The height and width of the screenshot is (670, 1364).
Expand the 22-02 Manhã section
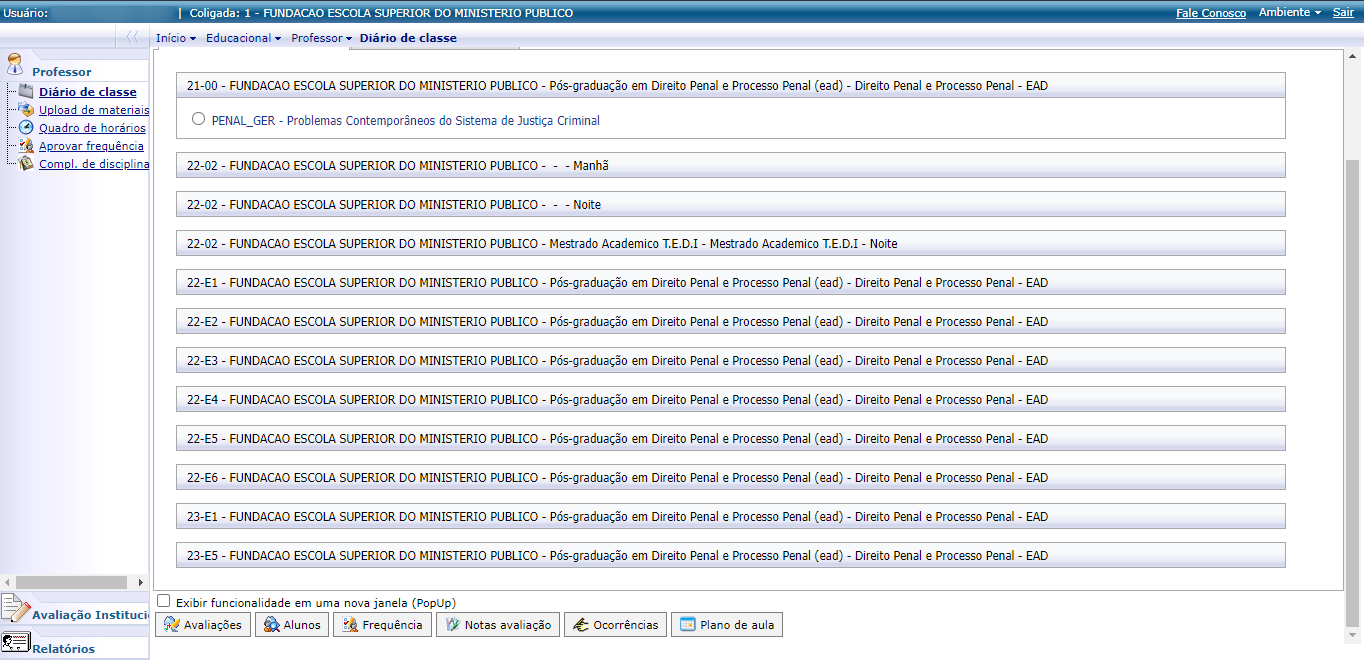tap(730, 165)
